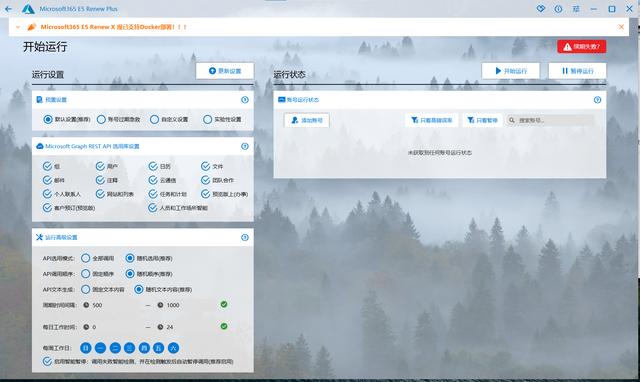
Task: Uncheck the 团队合作 API checkbox
Action: 205,180
